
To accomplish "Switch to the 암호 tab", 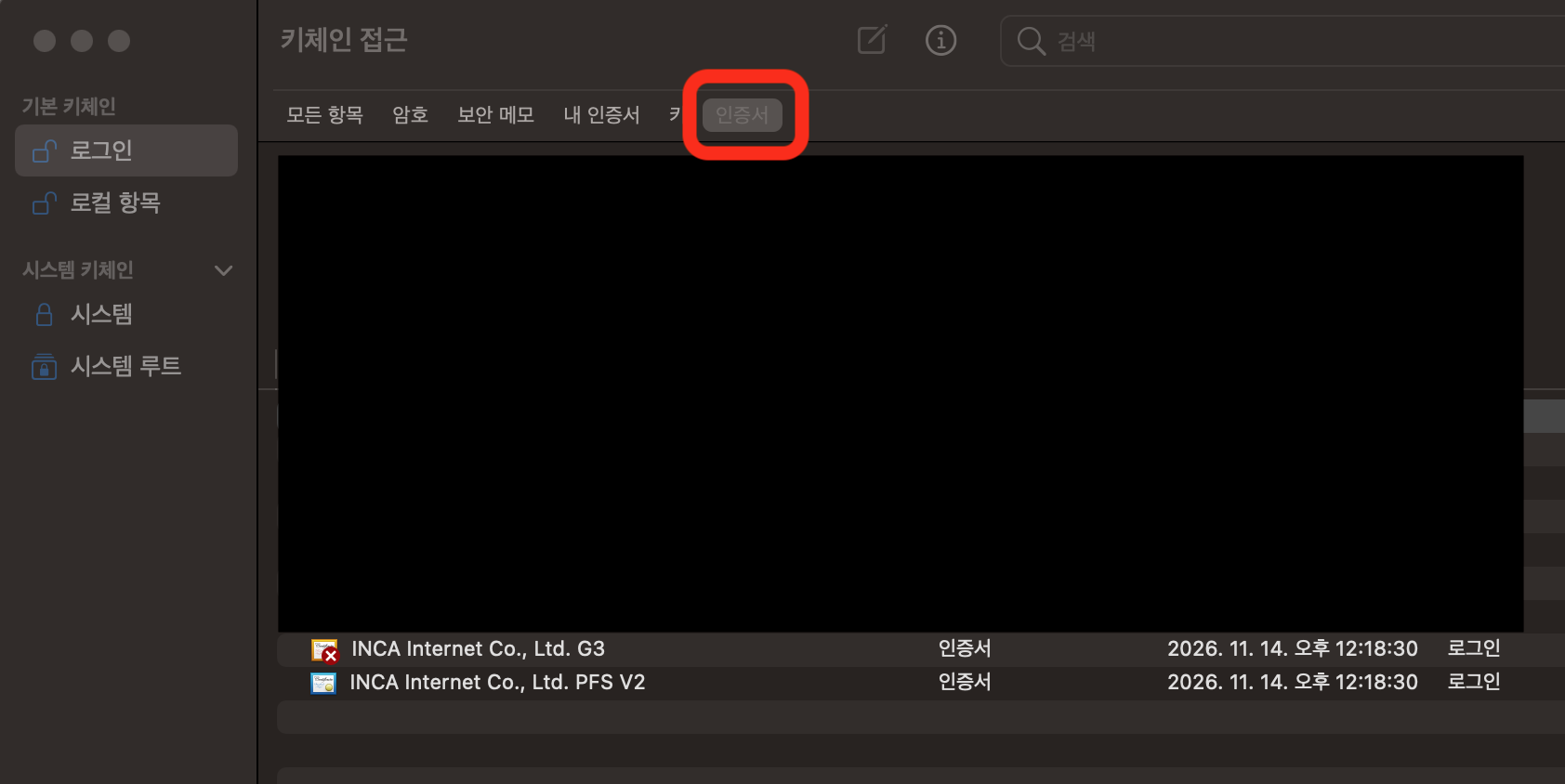I will (x=410, y=115).
